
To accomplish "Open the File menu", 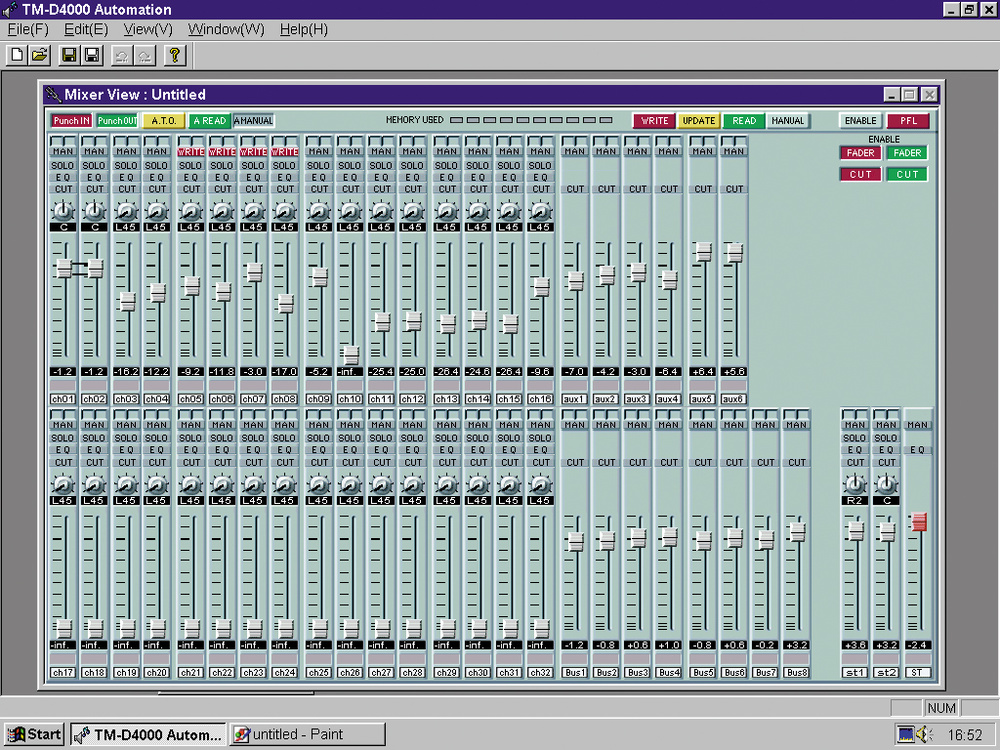I will 26,29.
